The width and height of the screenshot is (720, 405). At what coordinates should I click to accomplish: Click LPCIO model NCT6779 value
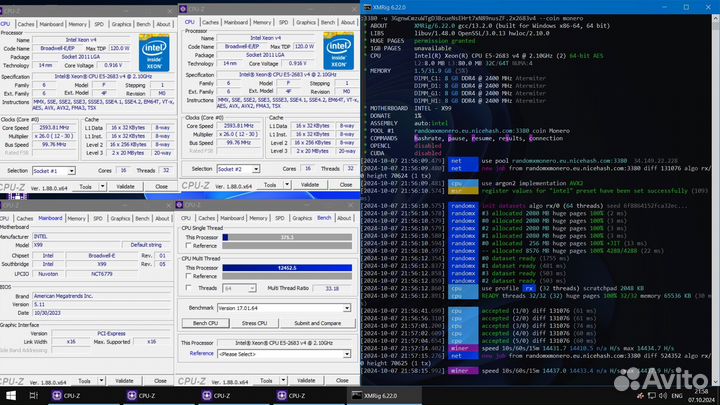[102, 274]
